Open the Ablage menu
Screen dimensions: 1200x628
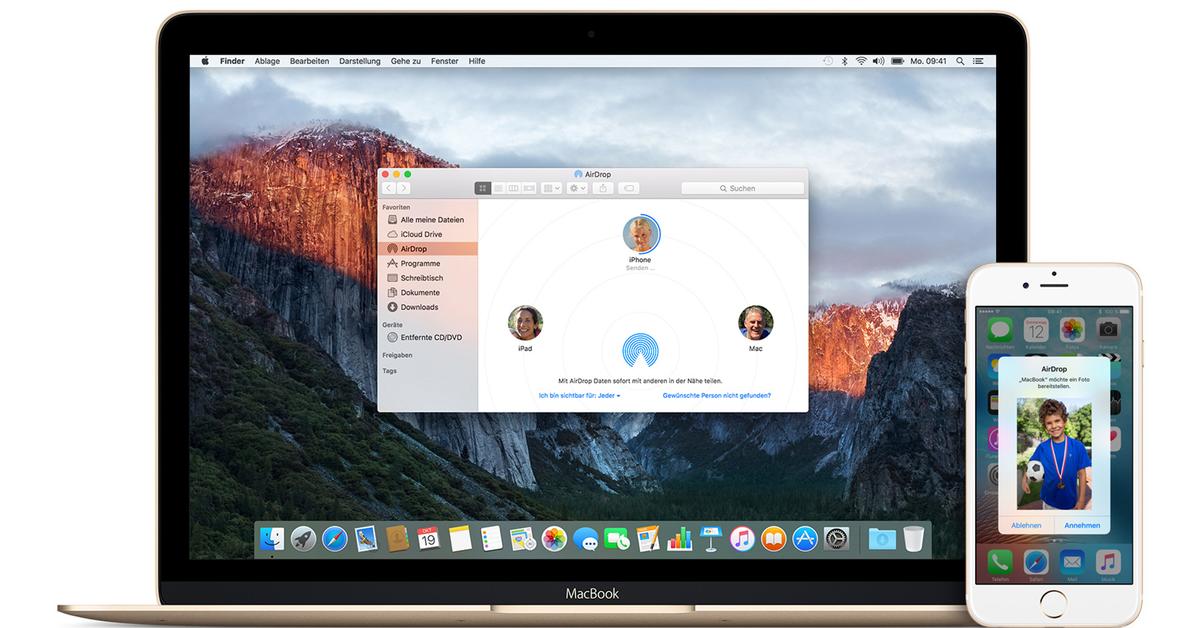click(267, 61)
